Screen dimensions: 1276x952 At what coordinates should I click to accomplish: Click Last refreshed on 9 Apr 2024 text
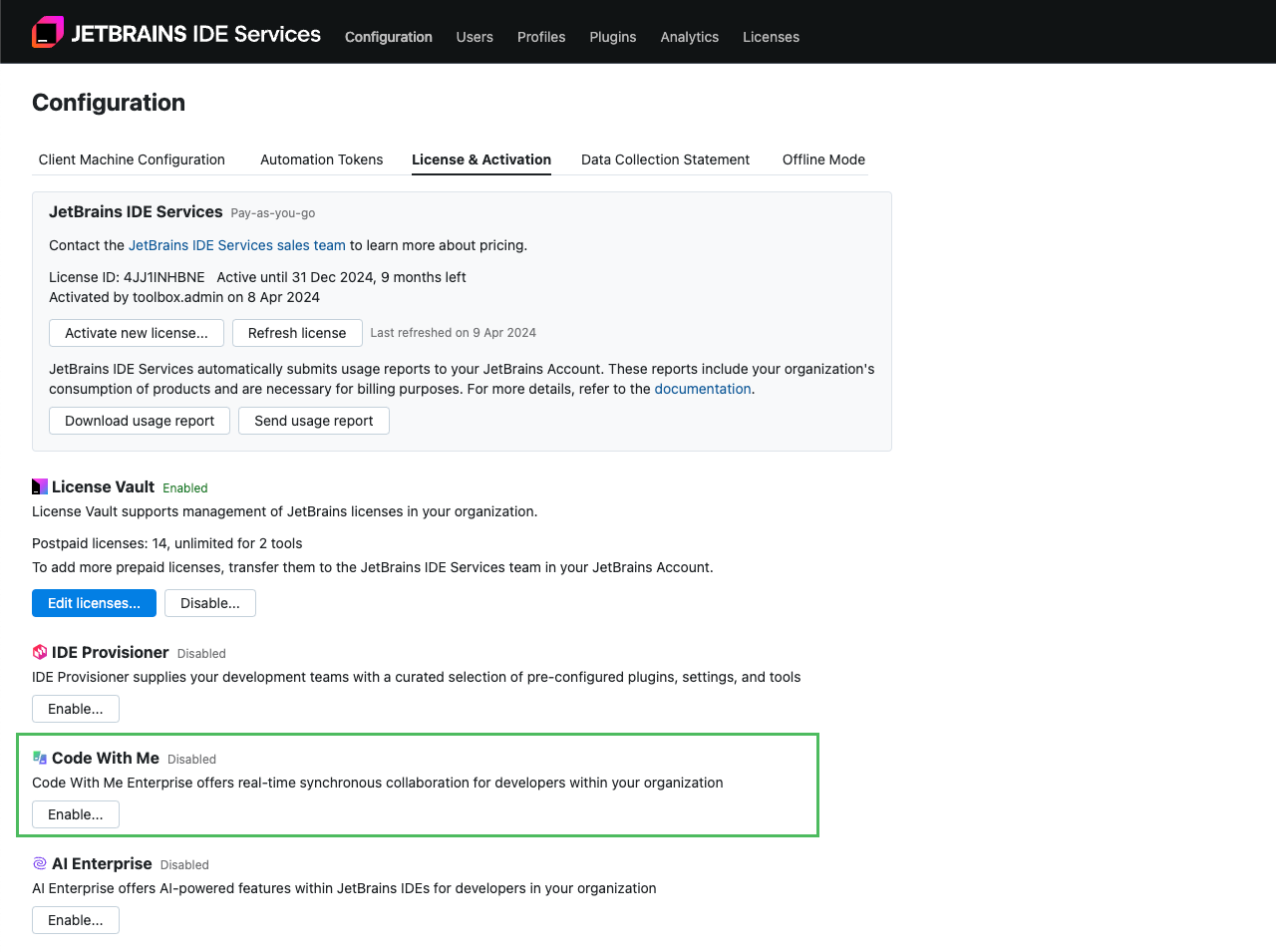click(x=454, y=333)
